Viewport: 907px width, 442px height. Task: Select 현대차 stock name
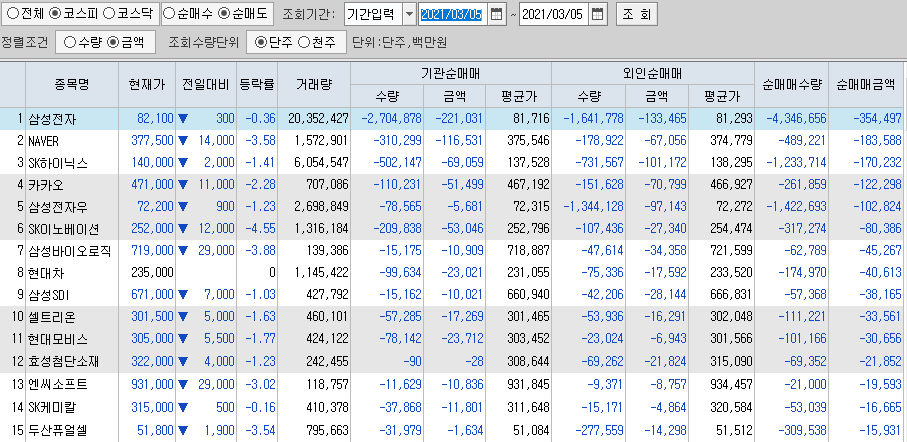[47, 274]
